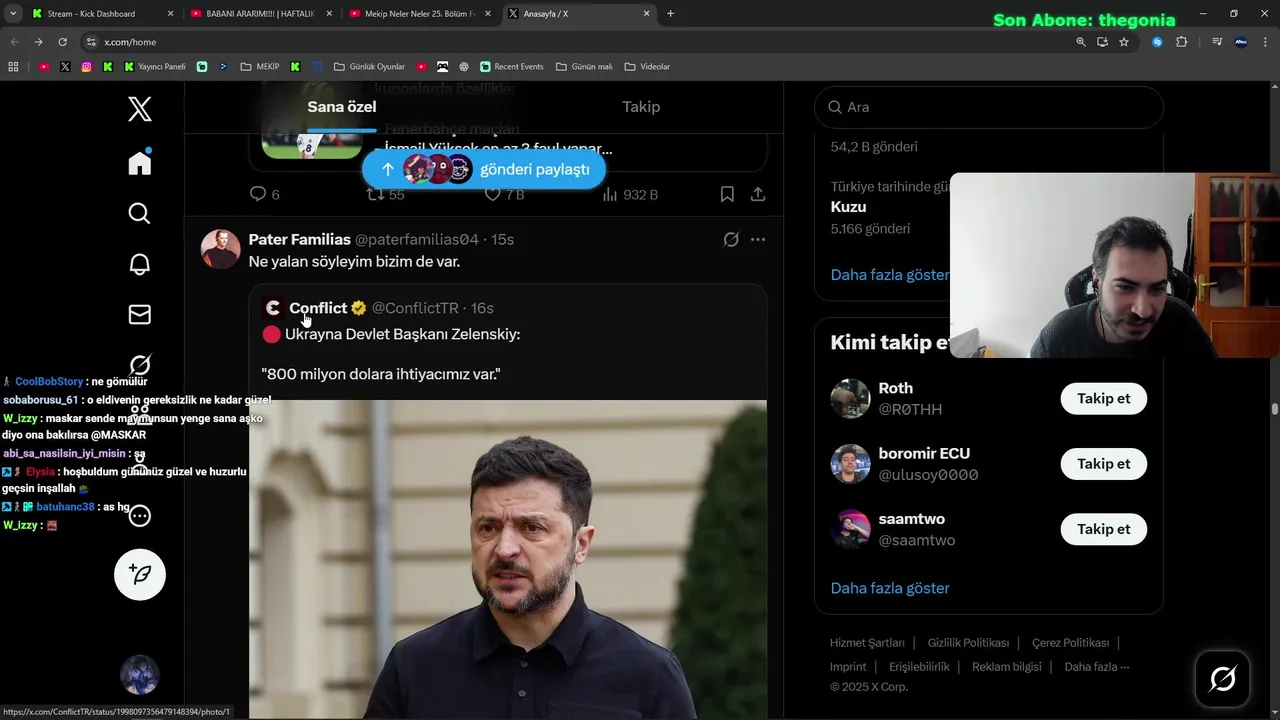Viewport: 1280px width, 720px height.
Task: Go to Home via the house icon
Action: pos(140,163)
